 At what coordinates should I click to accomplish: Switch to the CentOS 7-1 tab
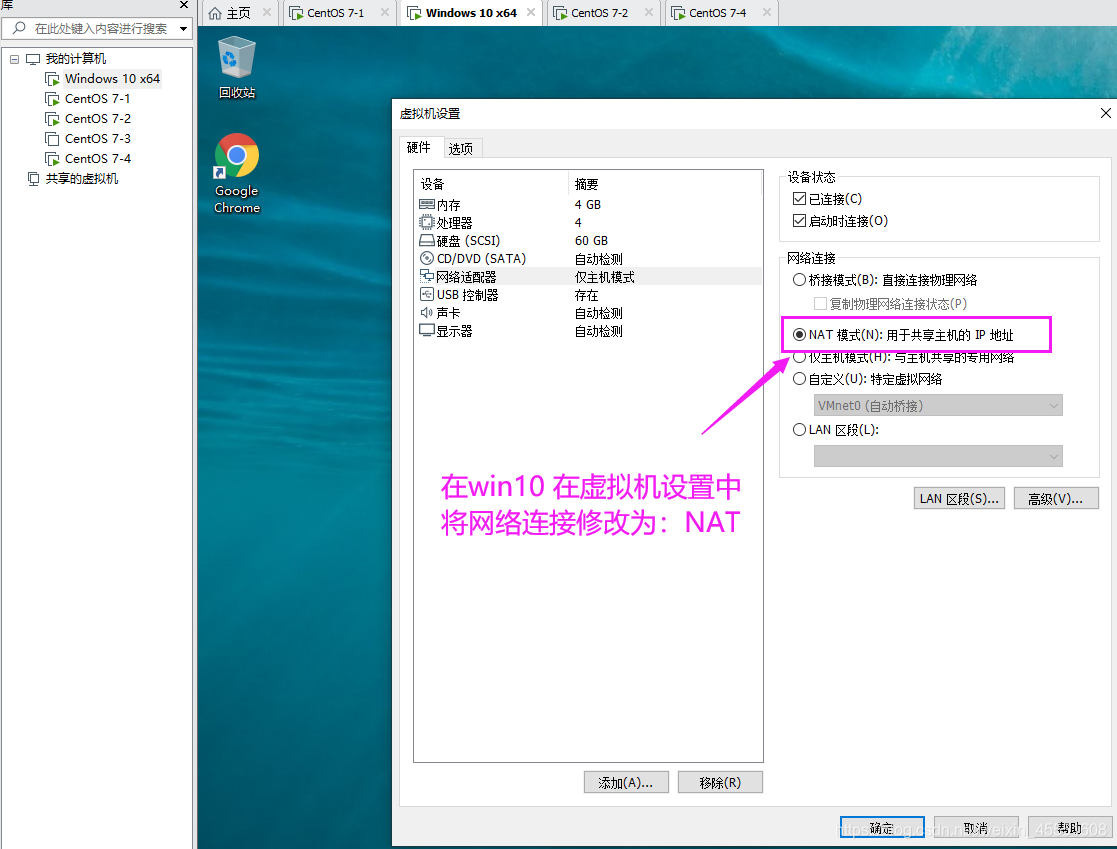point(336,13)
